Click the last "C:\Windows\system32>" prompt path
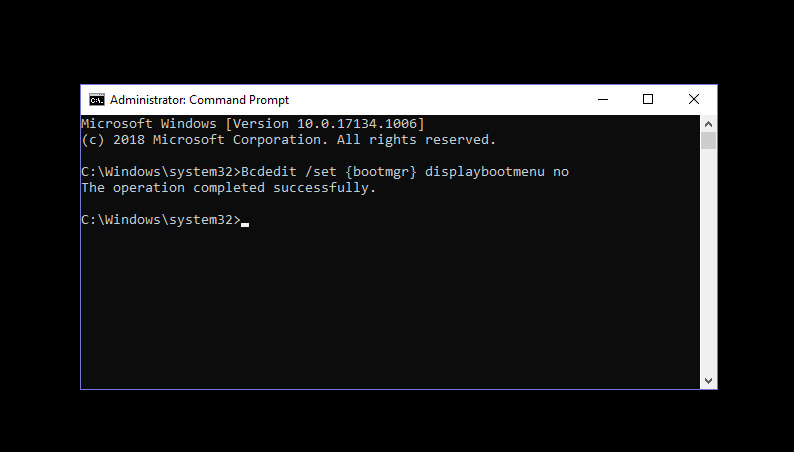The width and height of the screenshot is (794, 452). click(x=161, y=220)
